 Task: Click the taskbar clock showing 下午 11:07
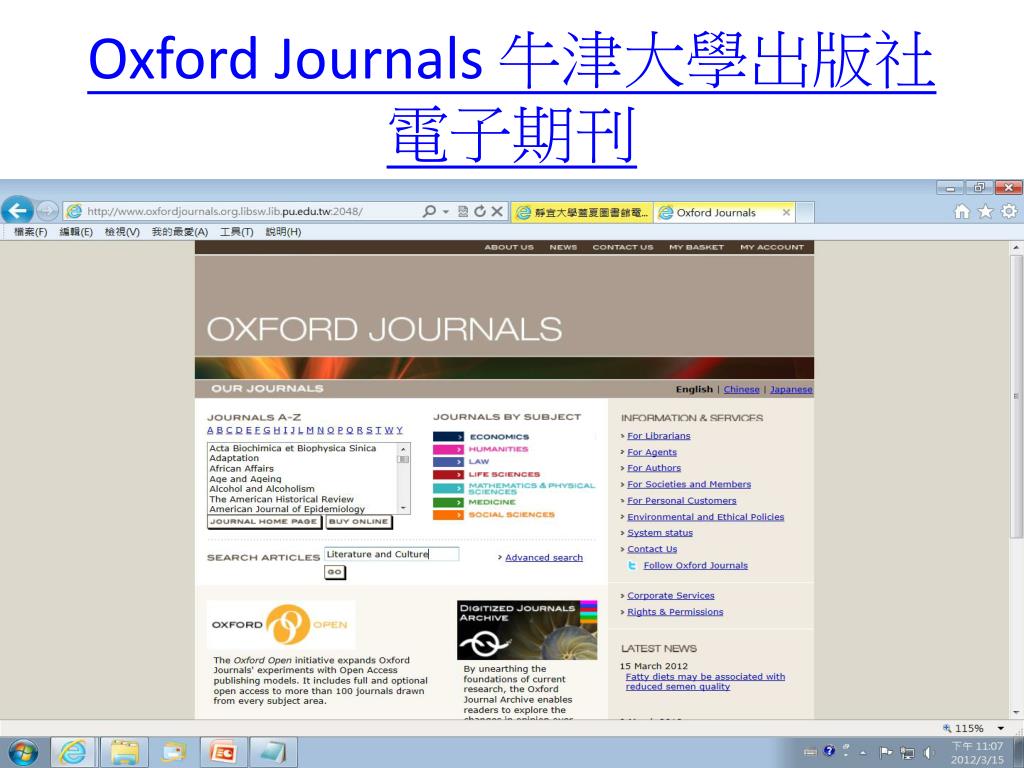pos(977,753)
